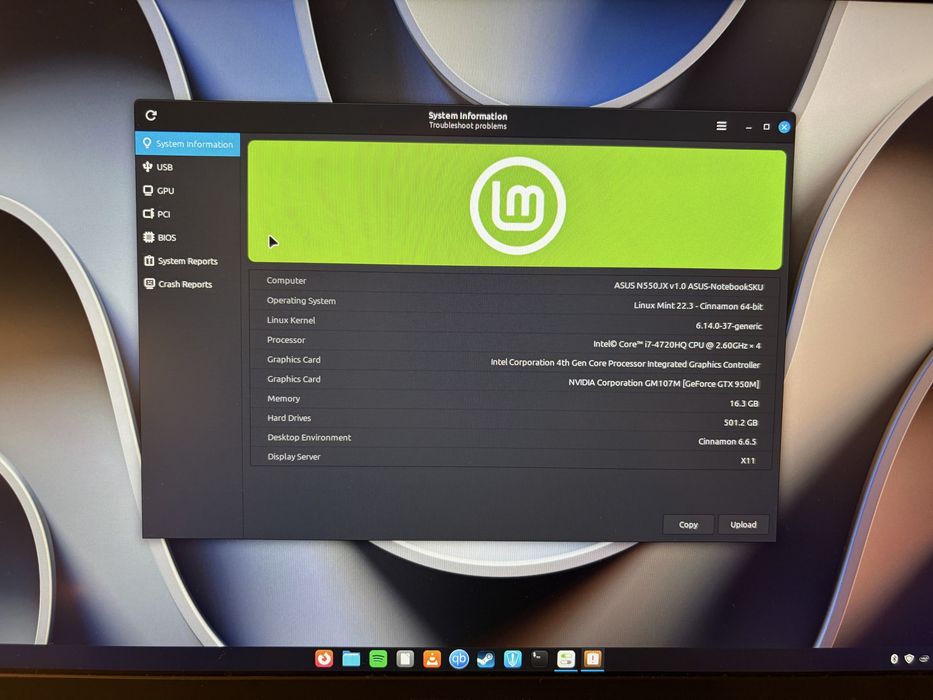Click the NVIDIA GeForce GTX 950M value
This screenshot has height=700, width=933.
point(663,383)
